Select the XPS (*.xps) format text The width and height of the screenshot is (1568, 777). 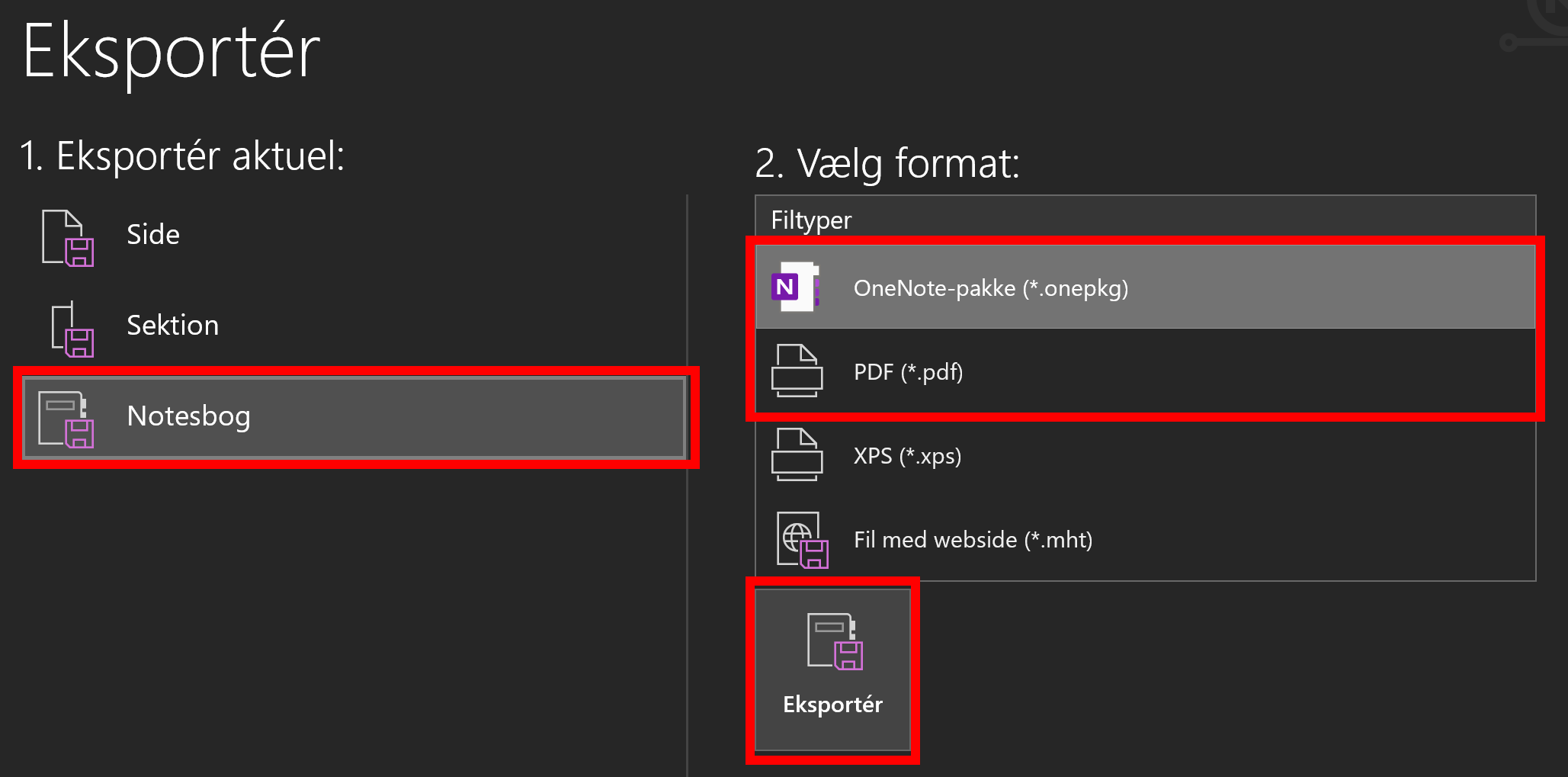point(907,456)
